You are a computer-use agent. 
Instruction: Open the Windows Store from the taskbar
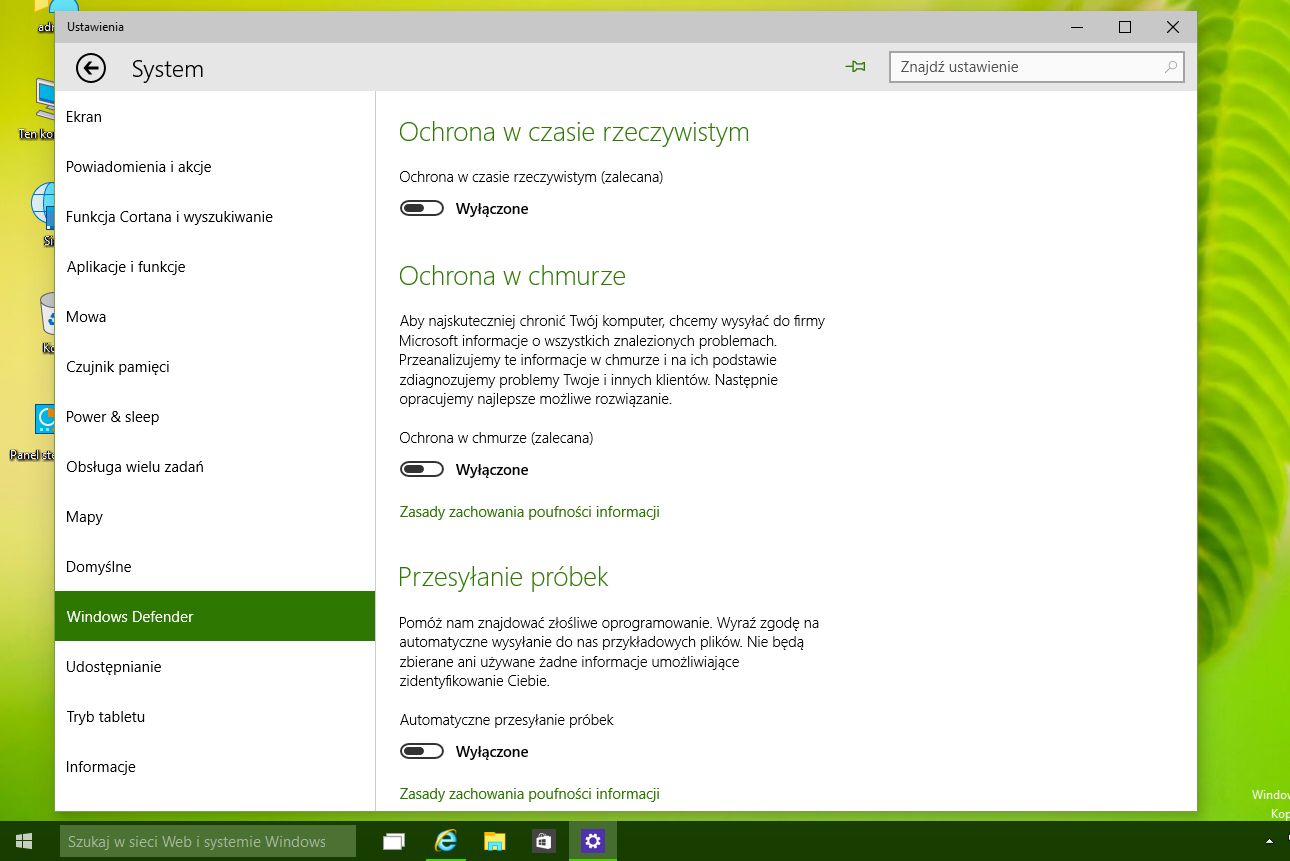543,840
